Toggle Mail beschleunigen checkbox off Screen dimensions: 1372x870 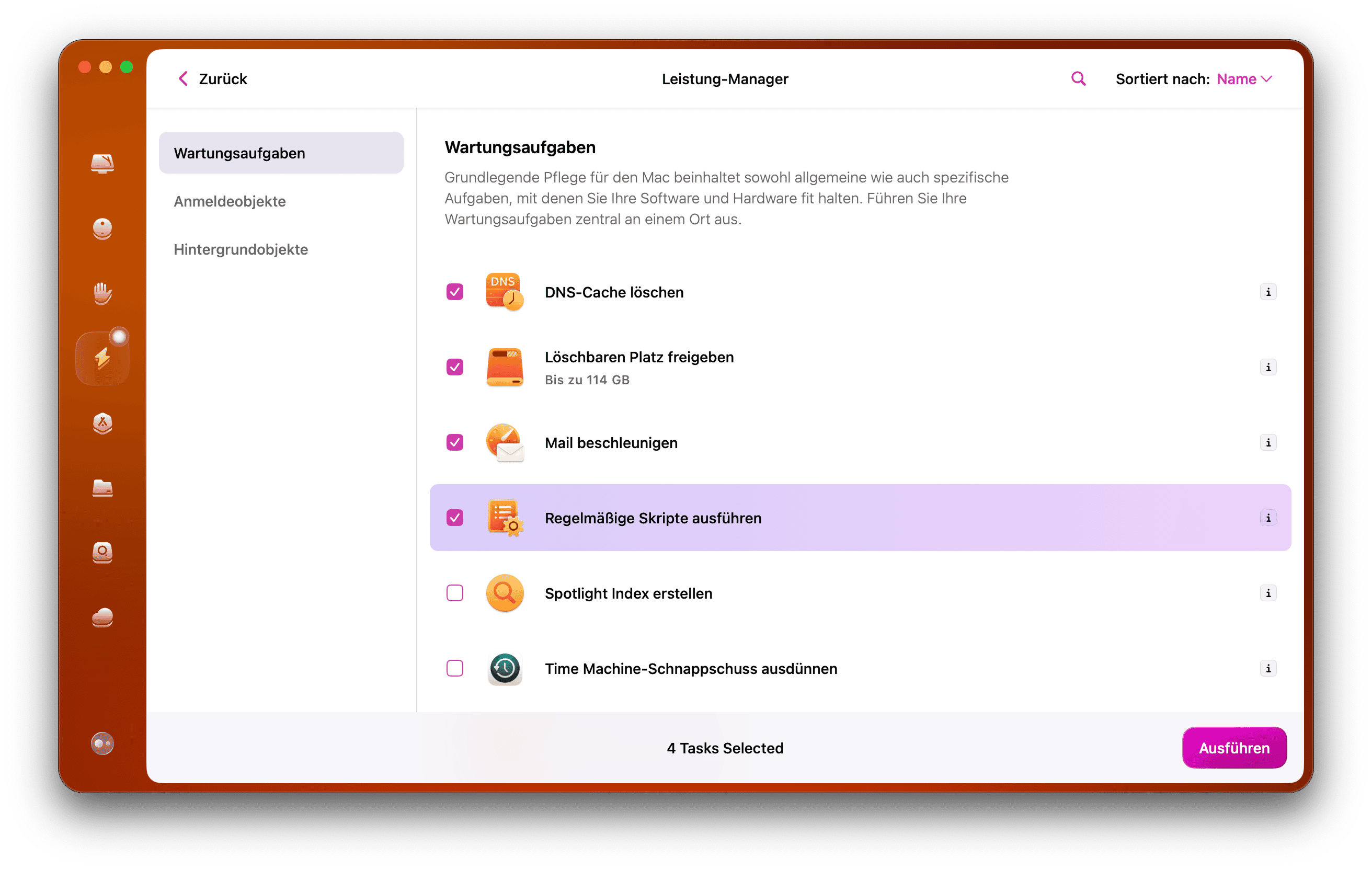coord(454,442)
